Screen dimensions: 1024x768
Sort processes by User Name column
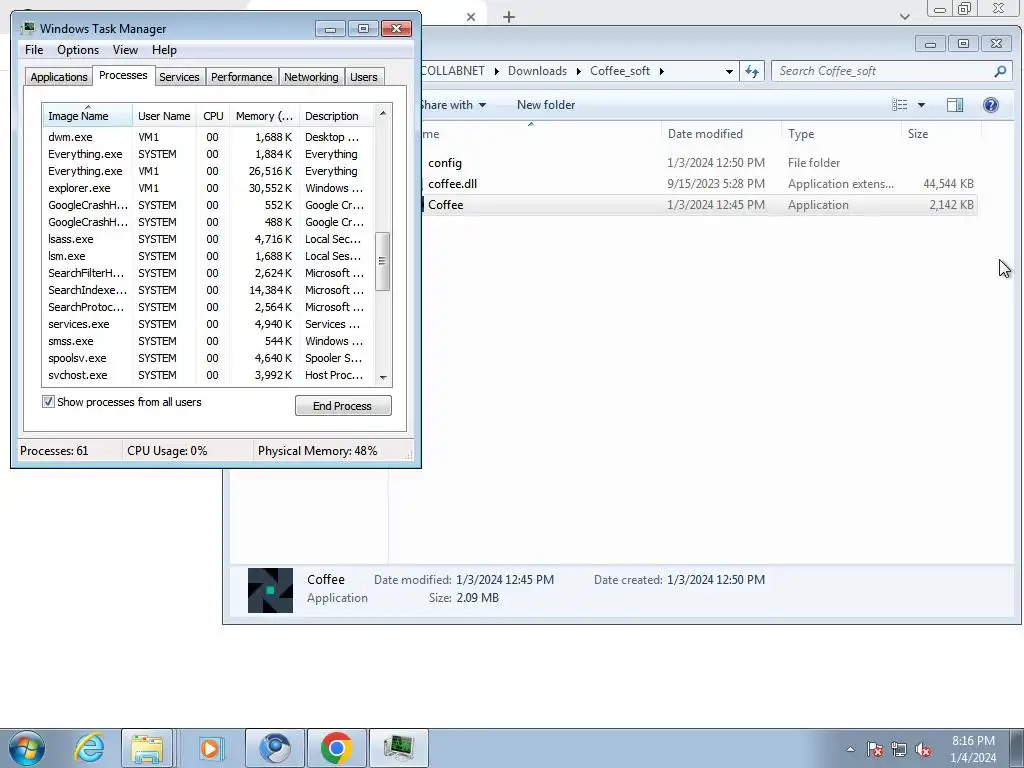[x=164, y=116]
